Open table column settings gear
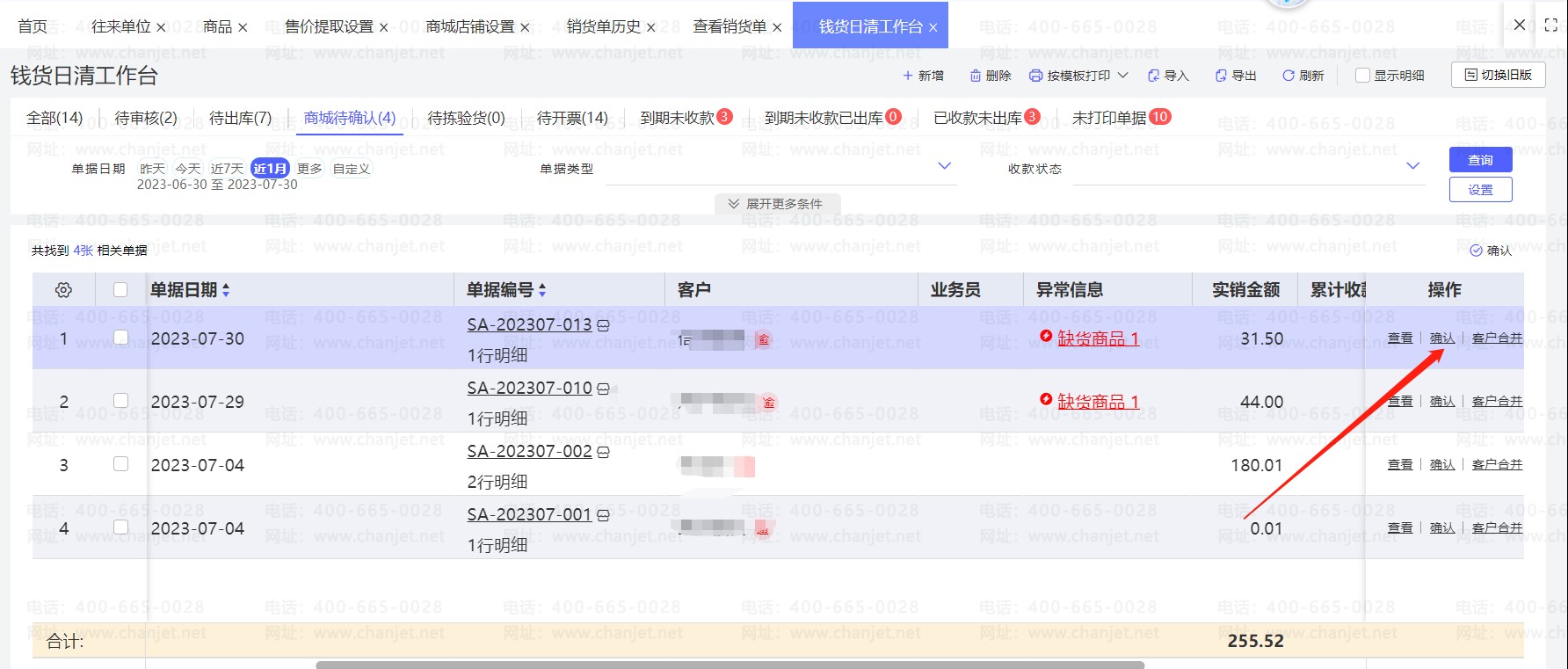 [x=63, y=290]
